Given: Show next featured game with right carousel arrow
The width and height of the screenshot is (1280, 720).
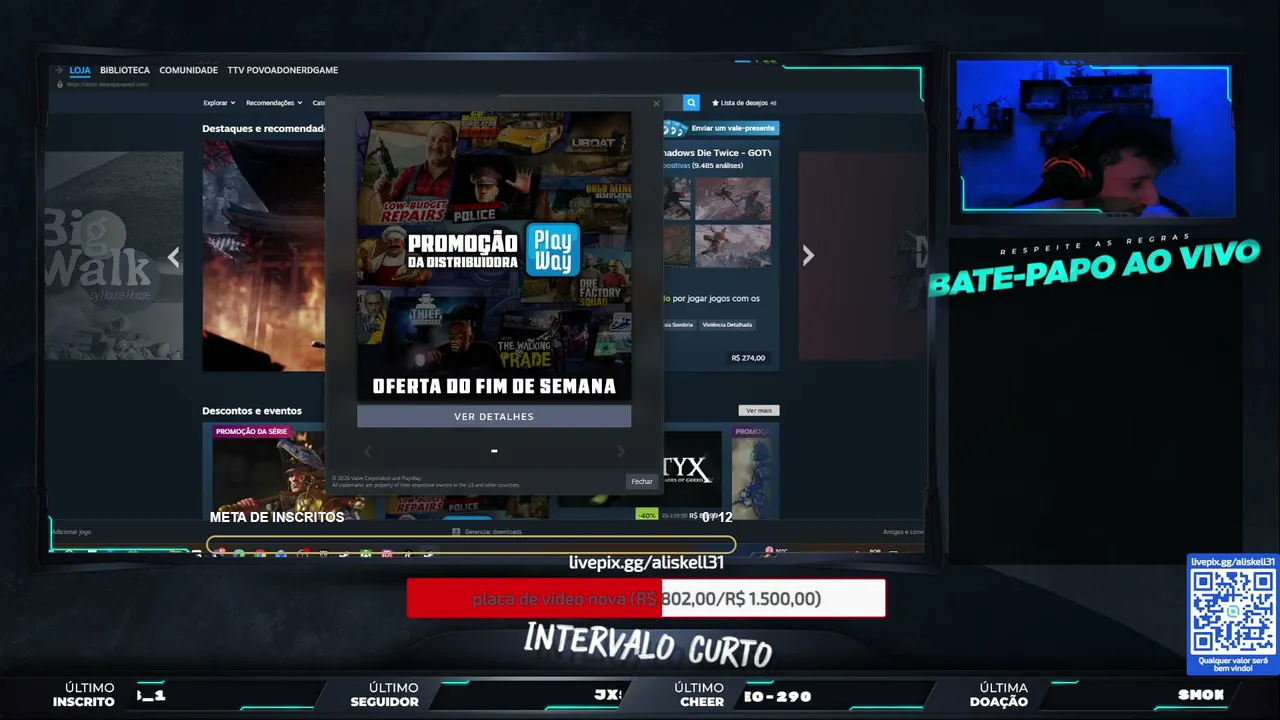Looking at the screenshot, I should tap(808, 256).
